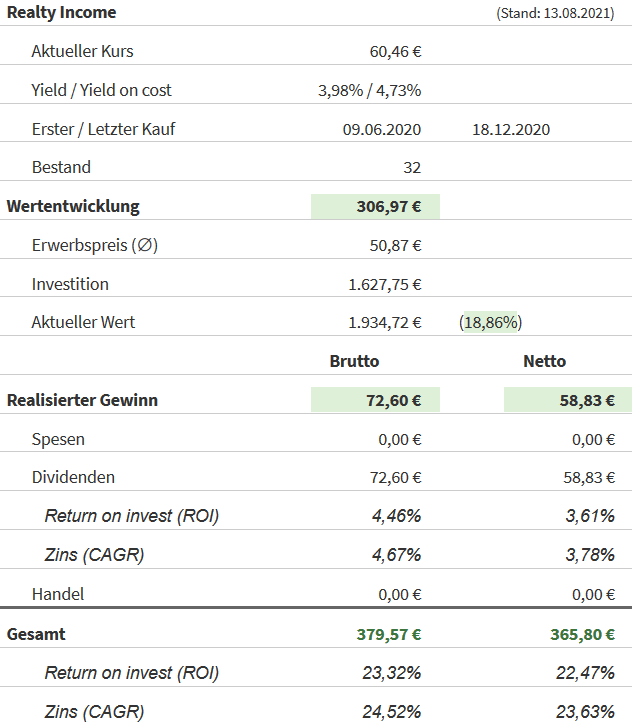
Task: Click the green highlighted 306,97 € Wertentwicklung cell
Action: (x=376, y=207)
